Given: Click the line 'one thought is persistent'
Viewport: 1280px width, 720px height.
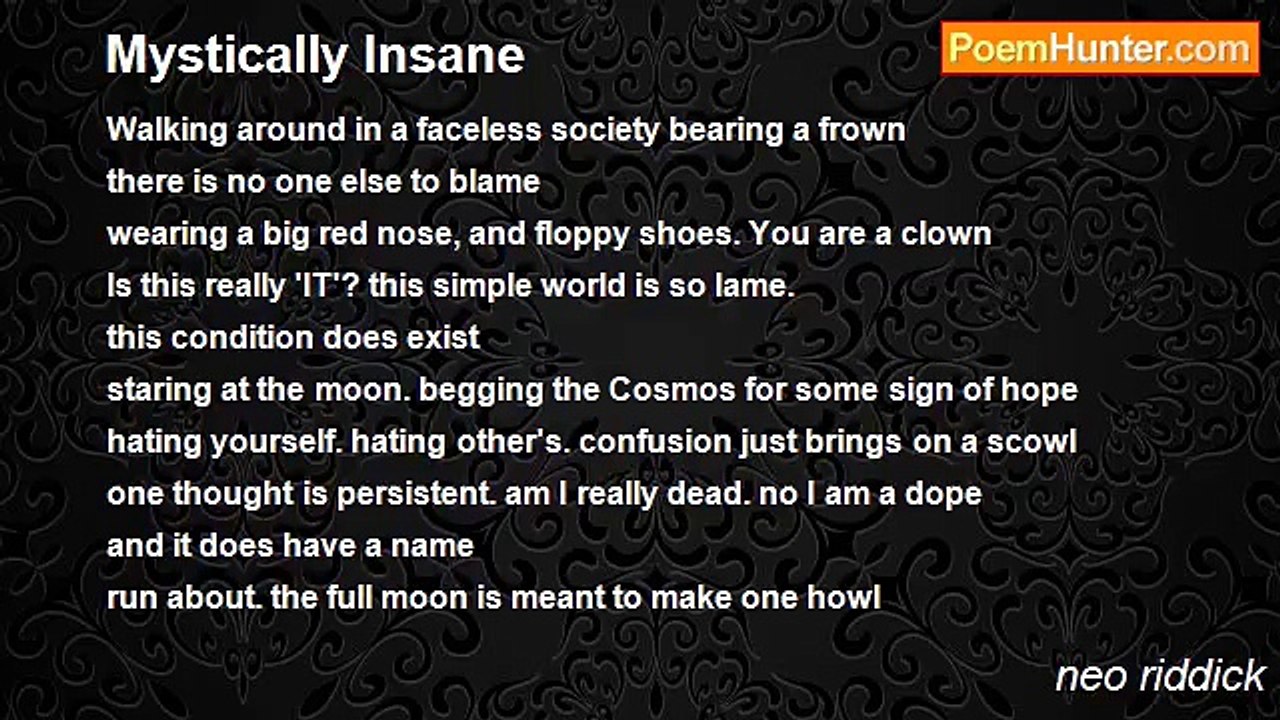Looking at the screenshot, I should [544, 494].
